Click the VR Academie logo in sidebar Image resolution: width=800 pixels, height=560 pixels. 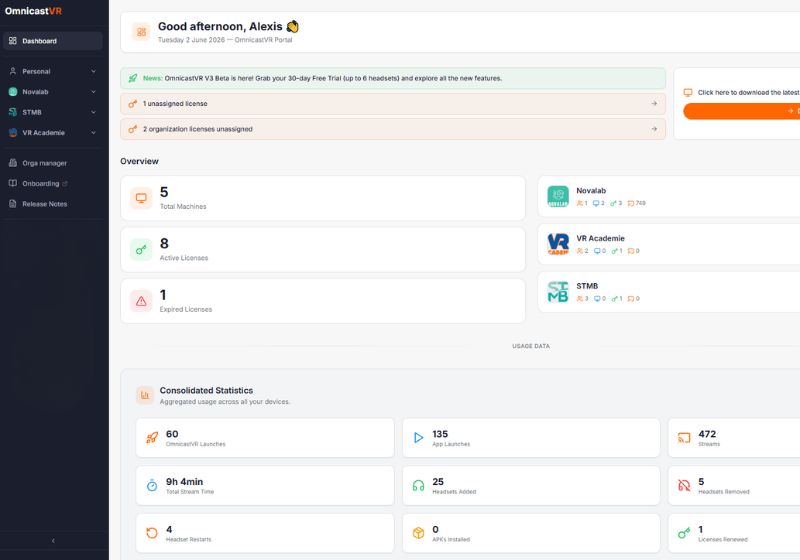point(13,133)
